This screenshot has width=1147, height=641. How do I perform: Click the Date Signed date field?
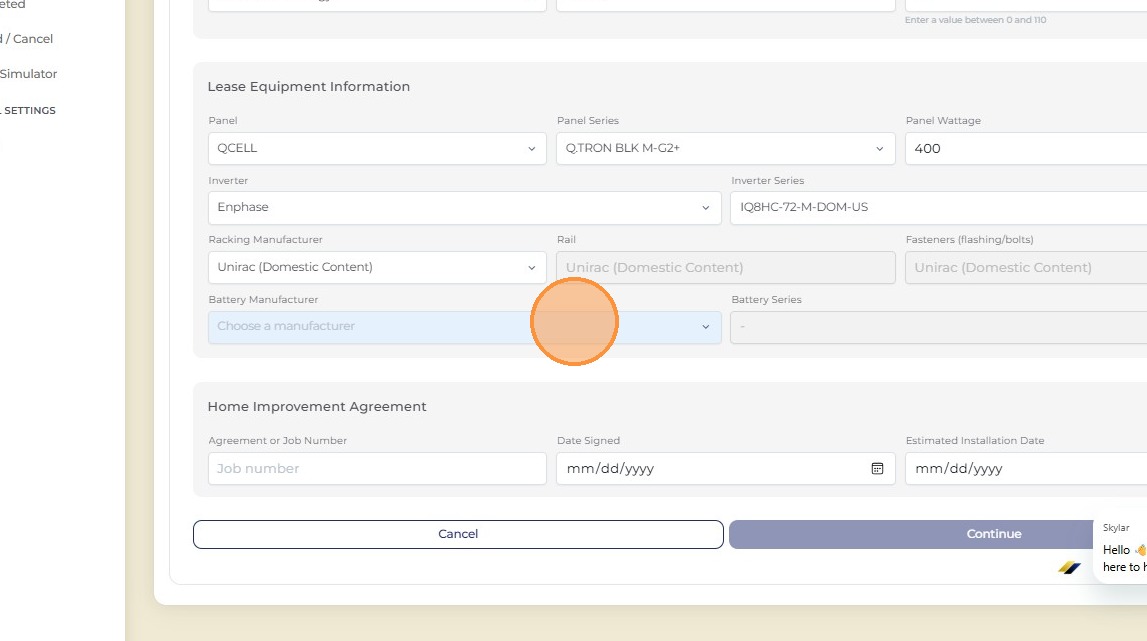point(726,468)
